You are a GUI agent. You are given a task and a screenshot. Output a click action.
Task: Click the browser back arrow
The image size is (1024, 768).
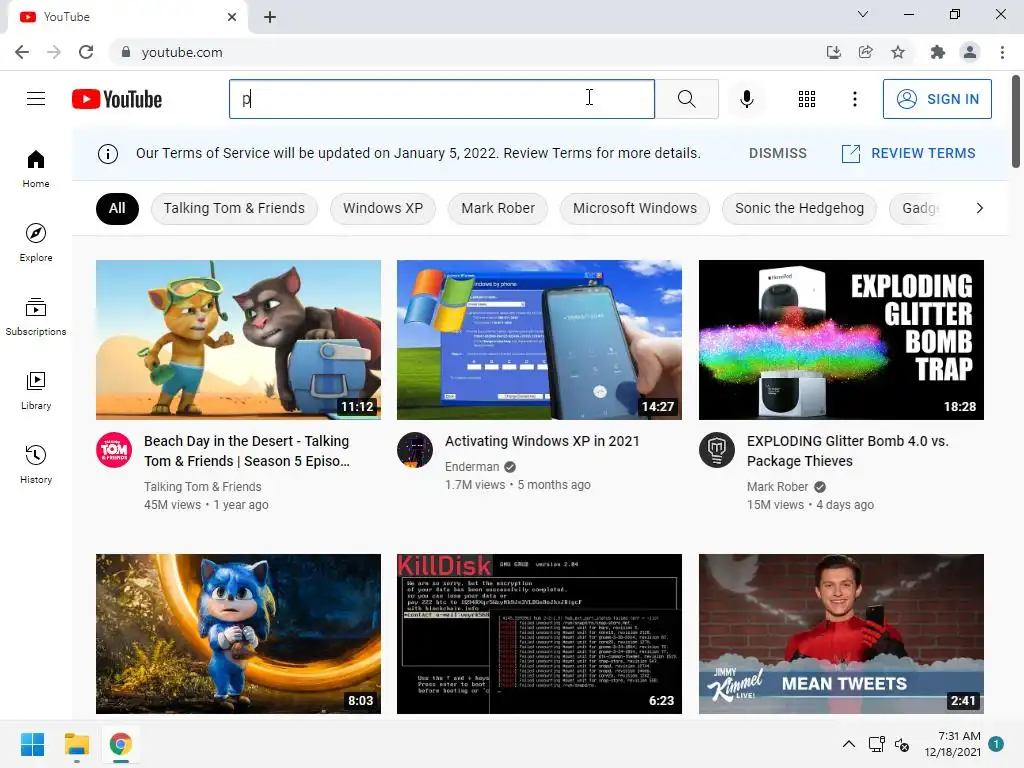(x=22, y=52)
